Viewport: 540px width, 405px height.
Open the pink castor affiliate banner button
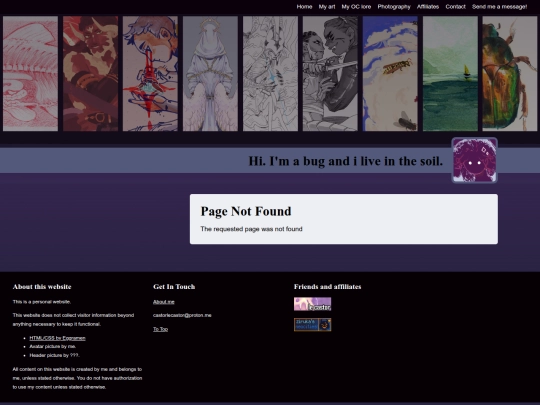(312, 304)
